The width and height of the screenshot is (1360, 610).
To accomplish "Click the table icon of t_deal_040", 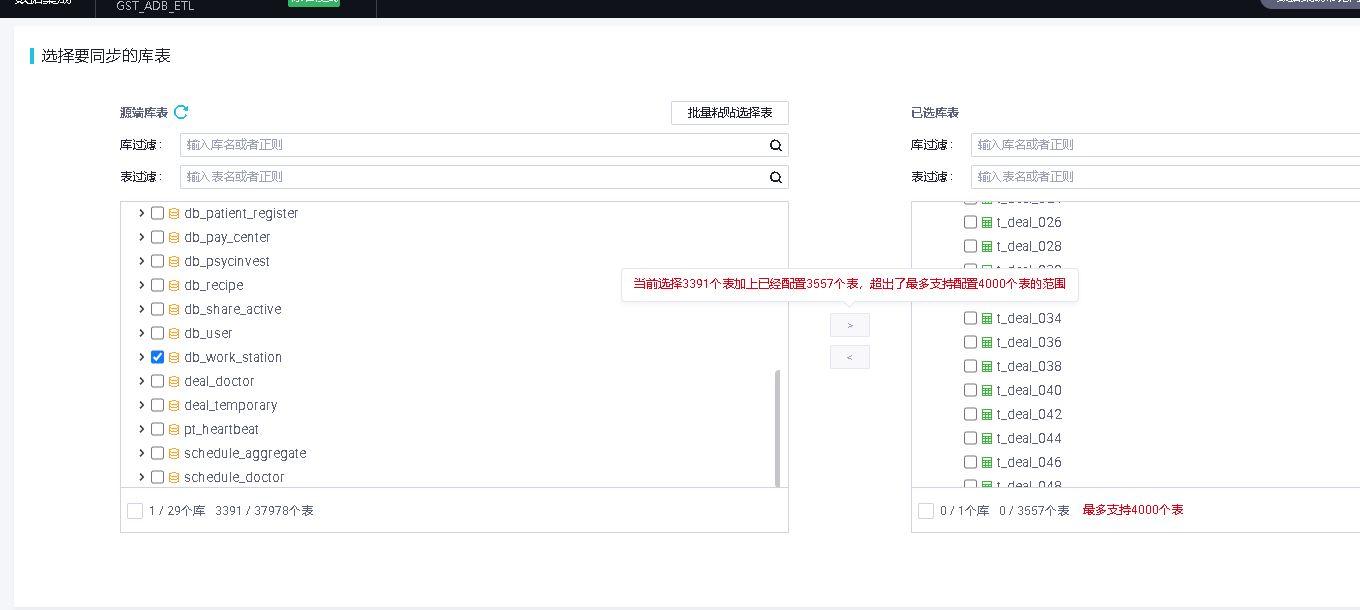I will (x=987, y=390).
